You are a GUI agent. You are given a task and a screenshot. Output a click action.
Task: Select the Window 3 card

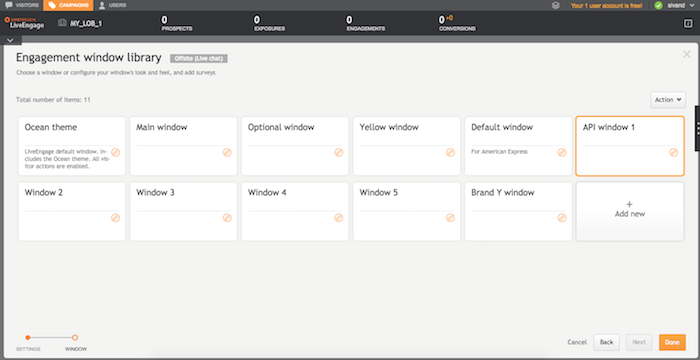click(183, 211)
